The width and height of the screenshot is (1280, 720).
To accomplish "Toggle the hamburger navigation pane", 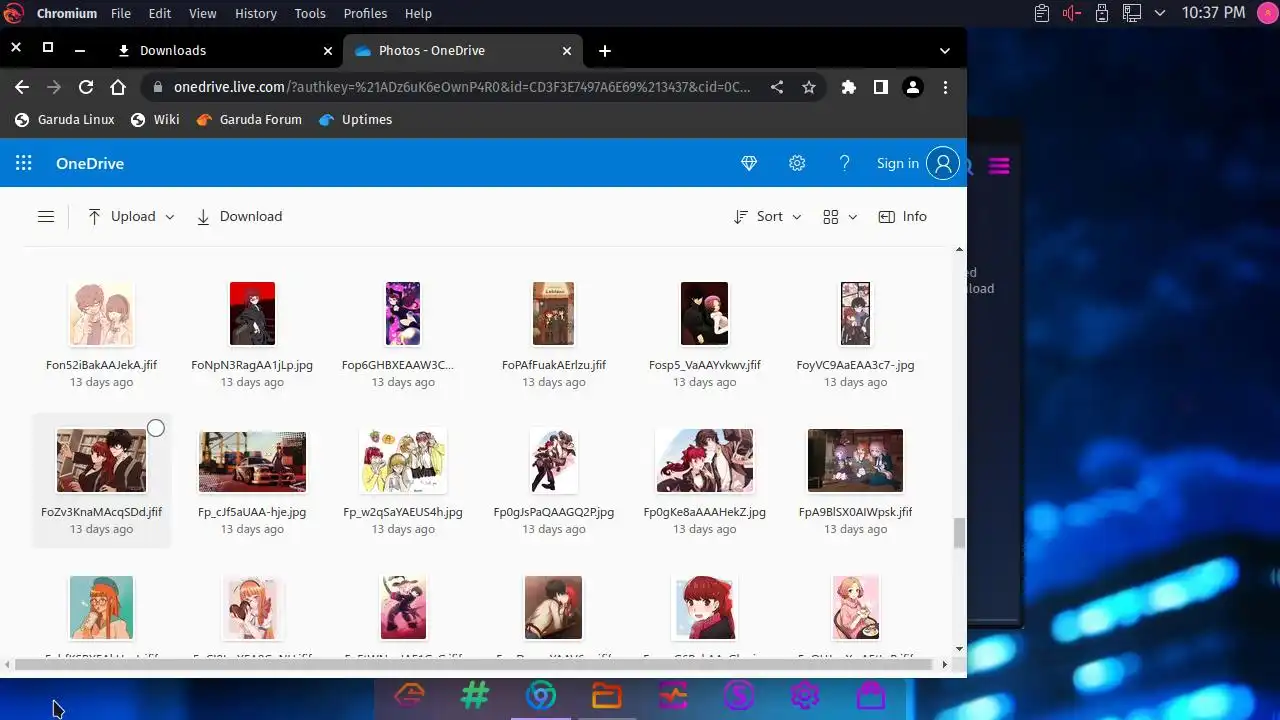I will (46, 216).
